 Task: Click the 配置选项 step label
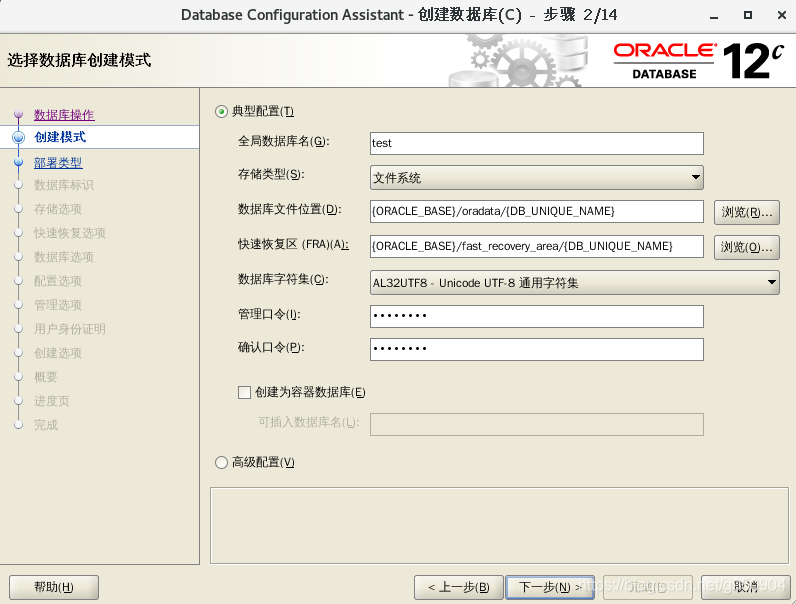(x=58, y=281)
